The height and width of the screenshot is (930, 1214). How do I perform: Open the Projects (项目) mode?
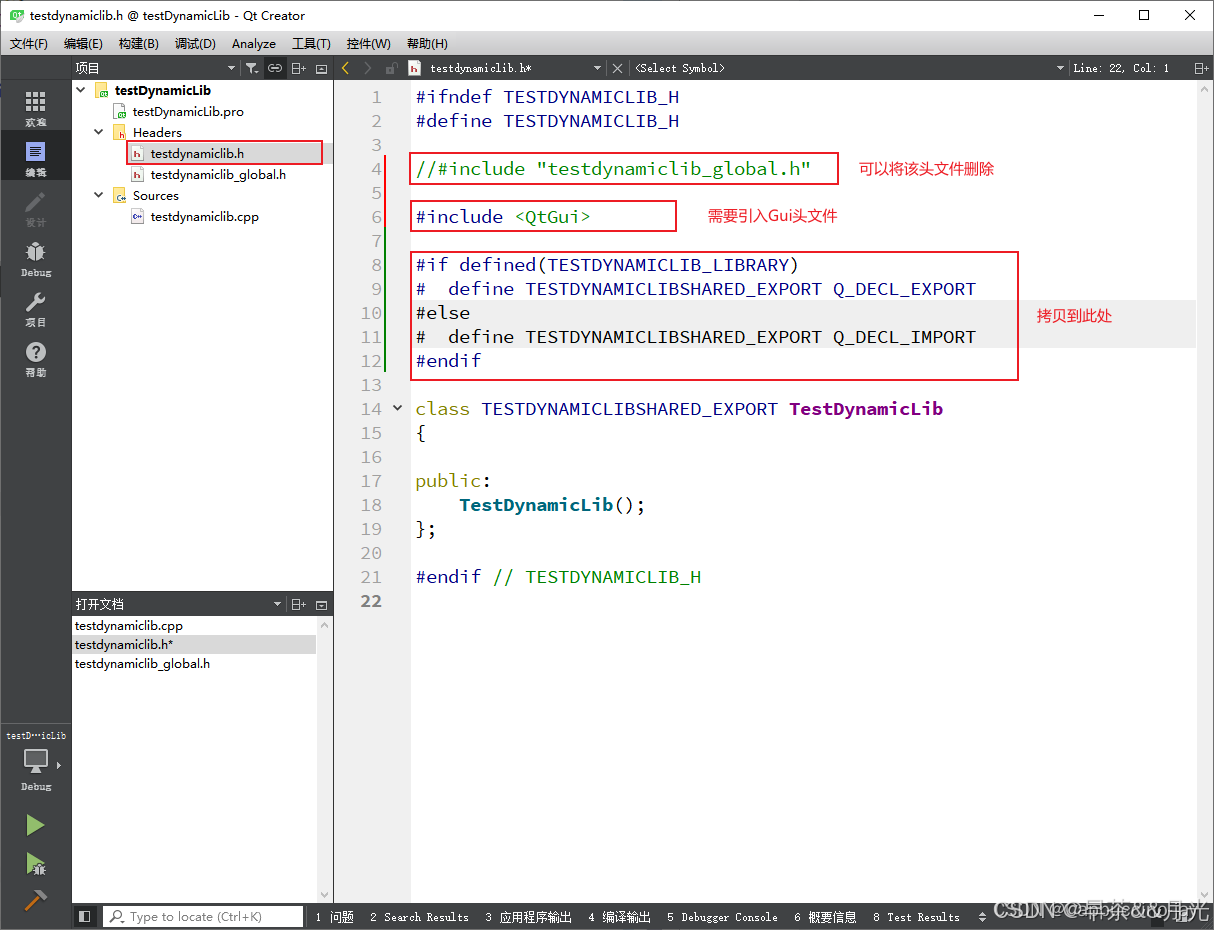35,308
